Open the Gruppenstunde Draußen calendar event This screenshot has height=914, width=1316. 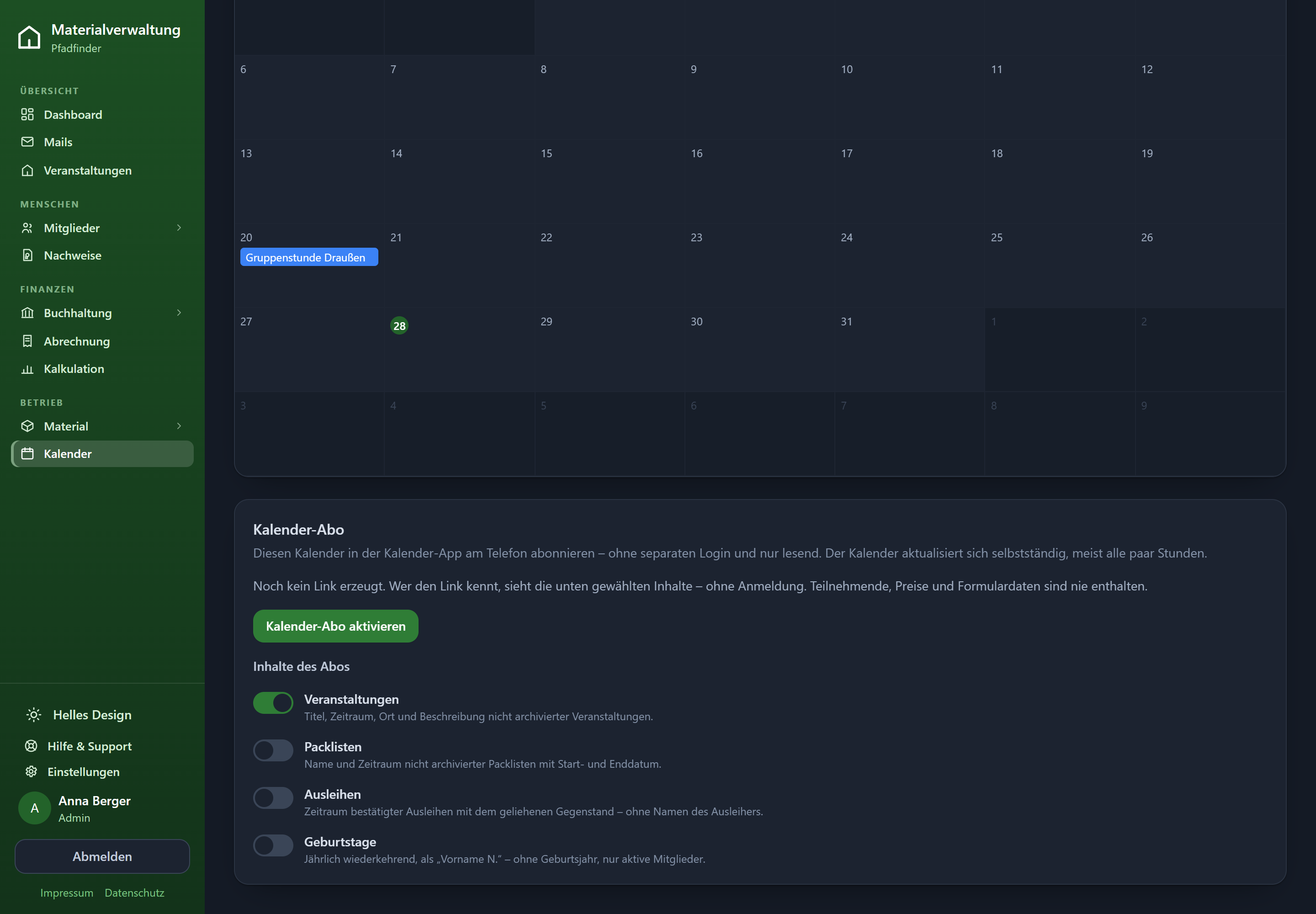tap(309, 257)
